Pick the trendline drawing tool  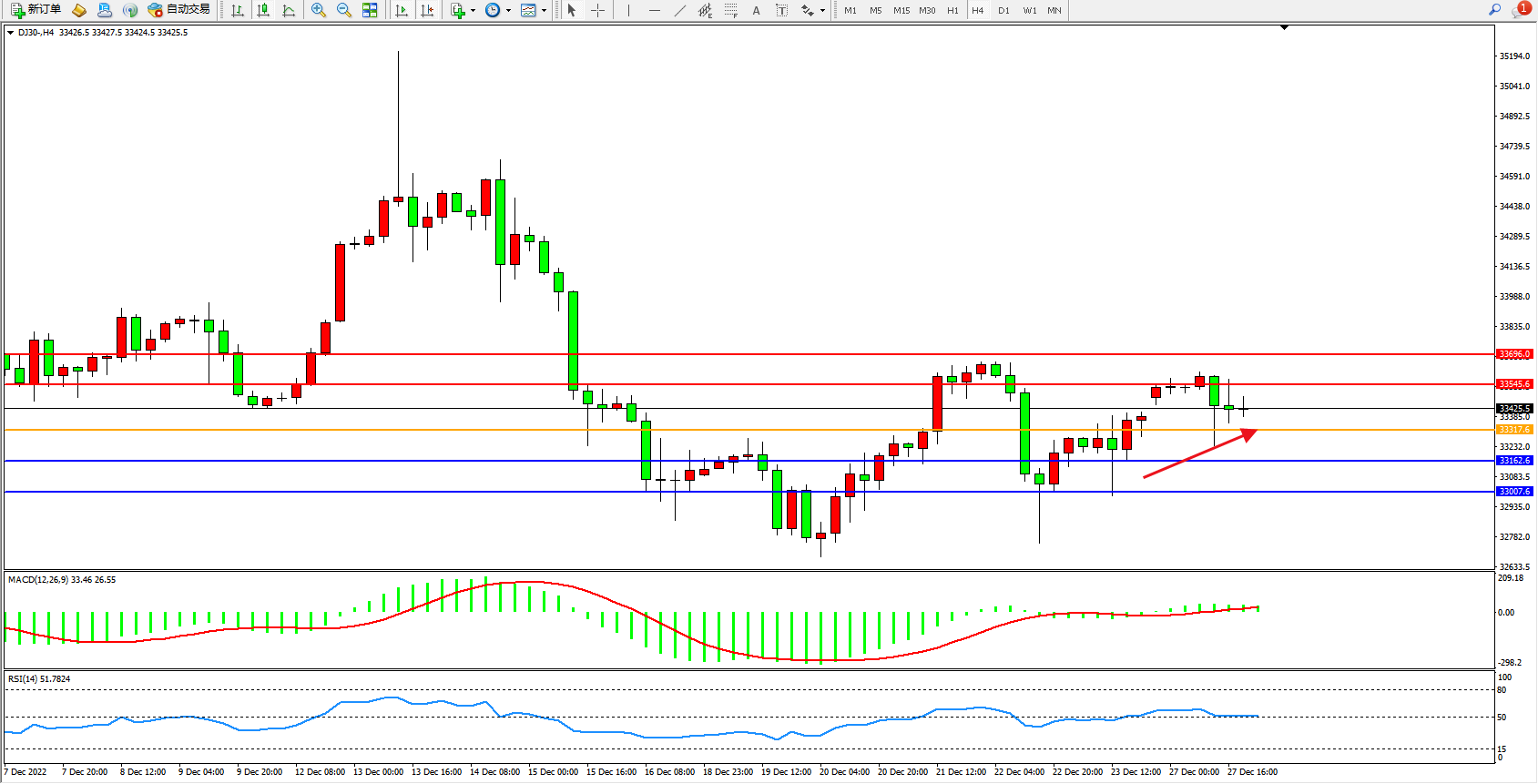[679, 10]
